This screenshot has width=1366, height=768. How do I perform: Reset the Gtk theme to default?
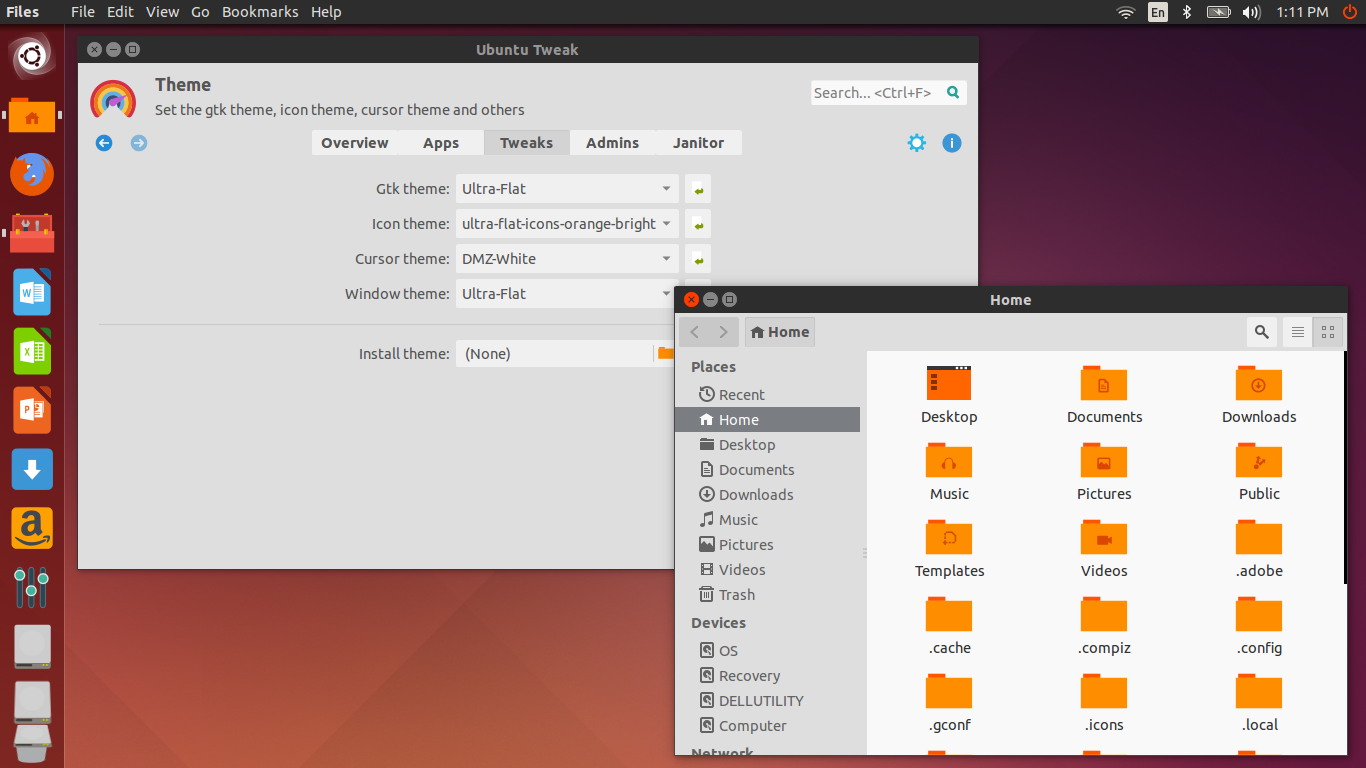(x=698, y=189)
